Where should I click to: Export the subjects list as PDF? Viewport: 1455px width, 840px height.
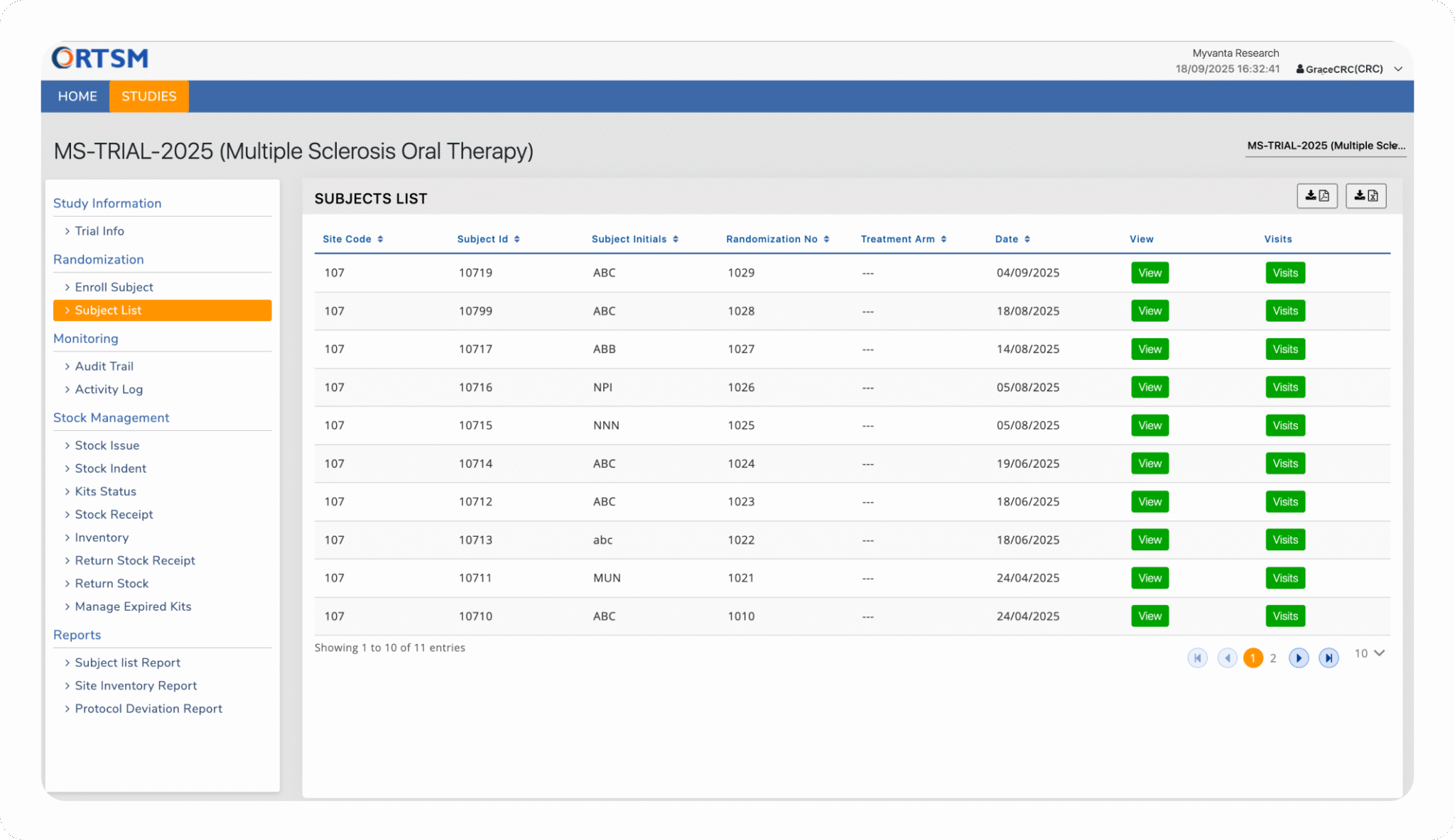[1317, 196]
